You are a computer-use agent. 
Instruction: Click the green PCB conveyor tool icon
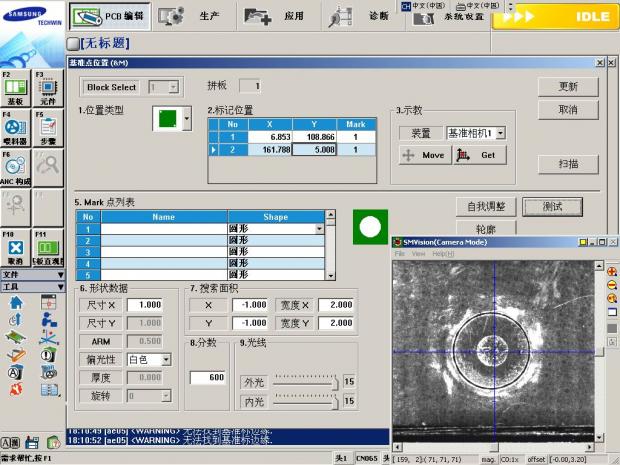(x=16, y=336)
